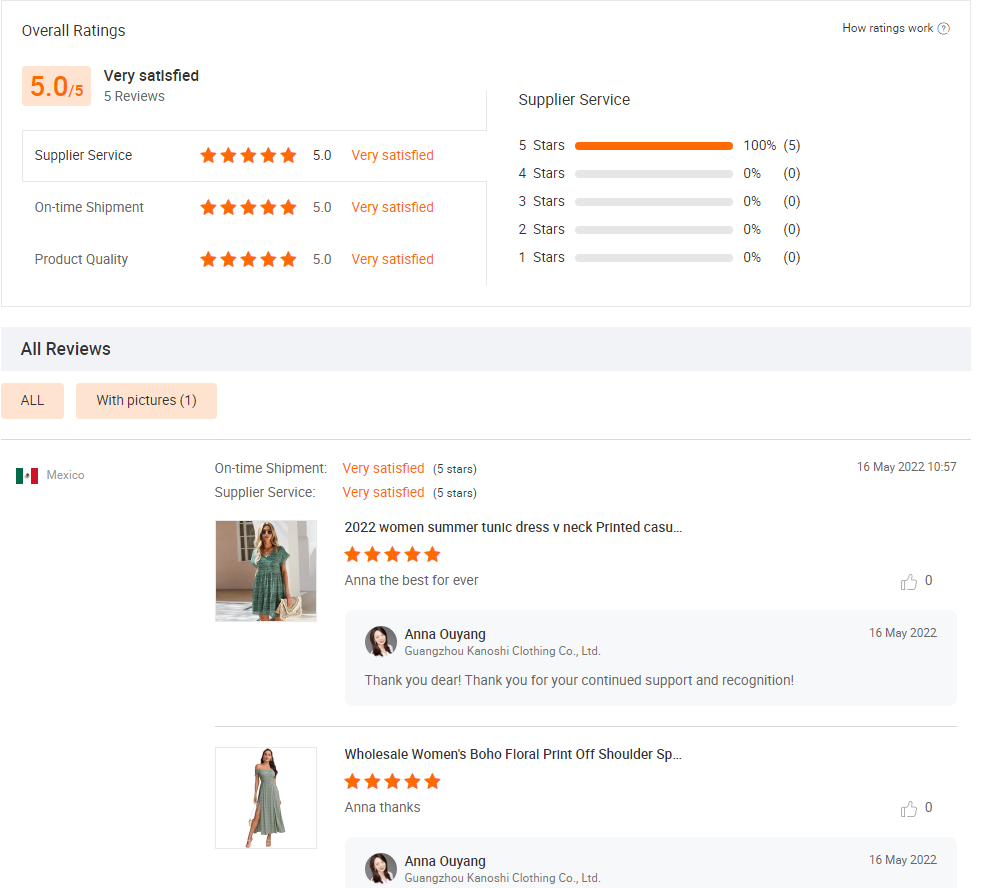Click thumbs-up on 'Anna thanks' review
Viewport: 983px width, 888px height.
click(x=908, y=809)
